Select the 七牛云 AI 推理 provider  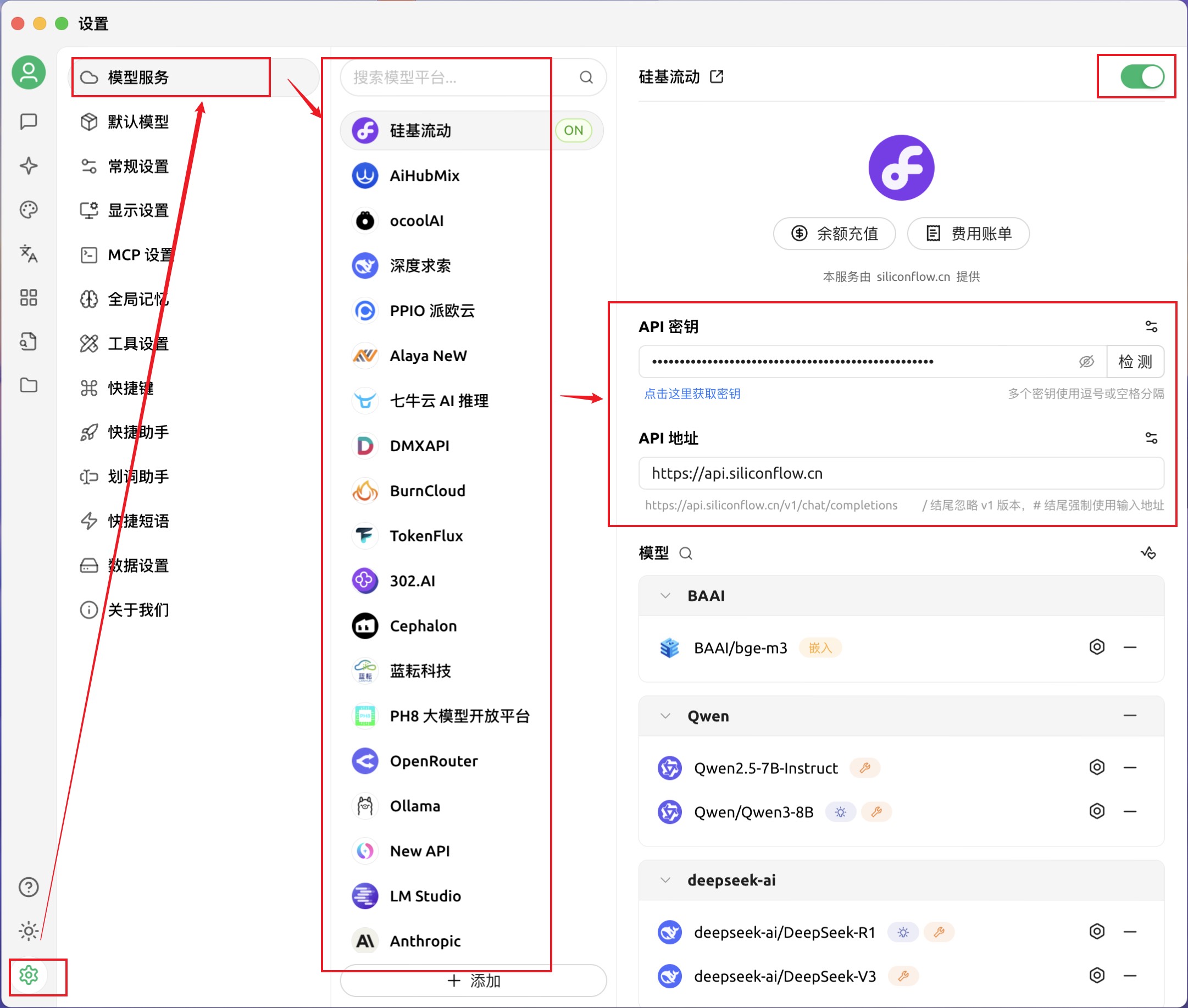click(x=472, y=401)
